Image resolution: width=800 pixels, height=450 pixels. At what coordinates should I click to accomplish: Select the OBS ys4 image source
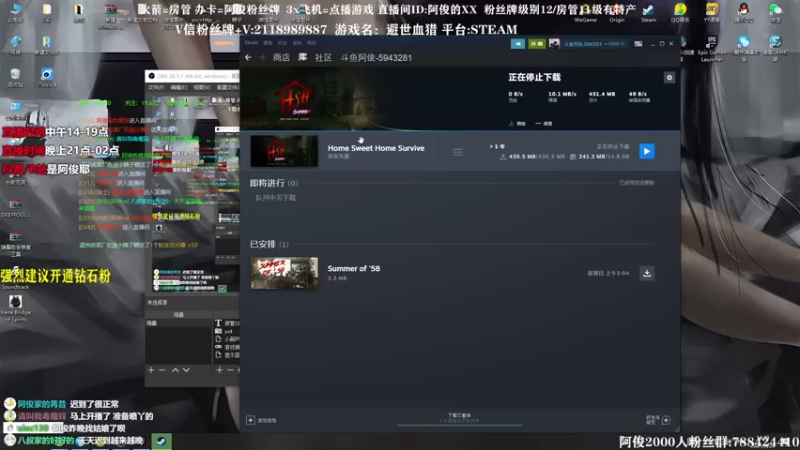[x=227, y=332]
